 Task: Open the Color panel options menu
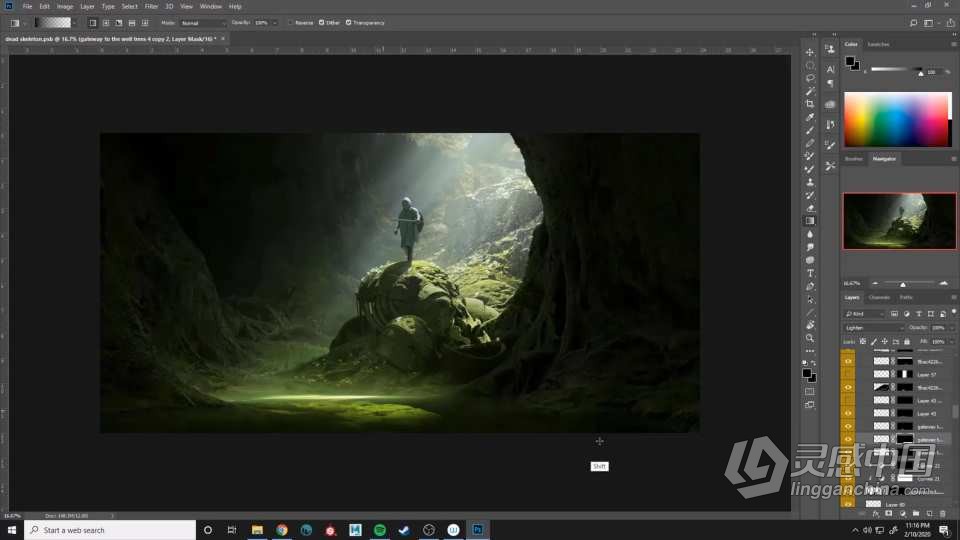point(953,44)
